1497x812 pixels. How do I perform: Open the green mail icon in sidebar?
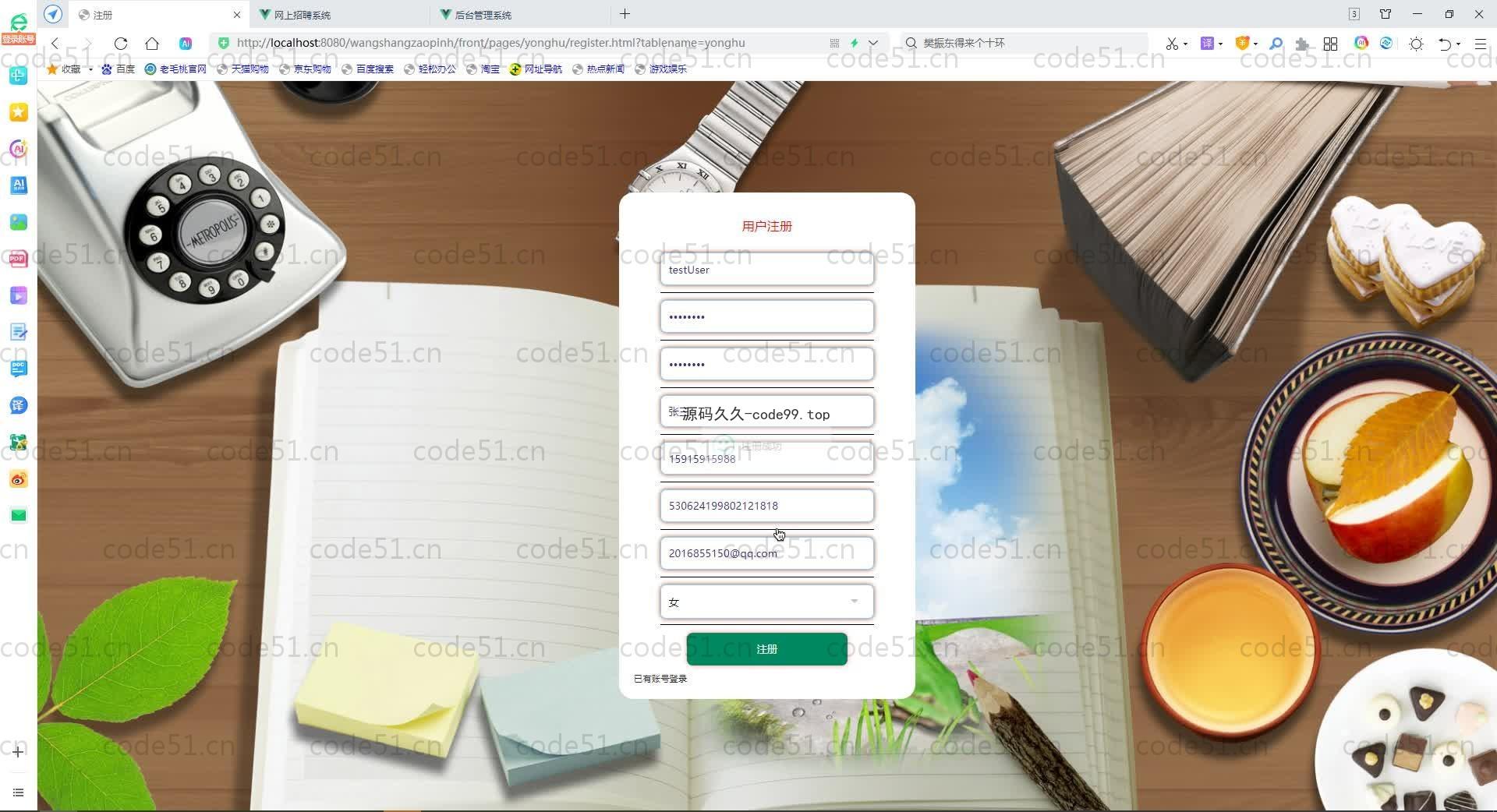tap(19, 515)
